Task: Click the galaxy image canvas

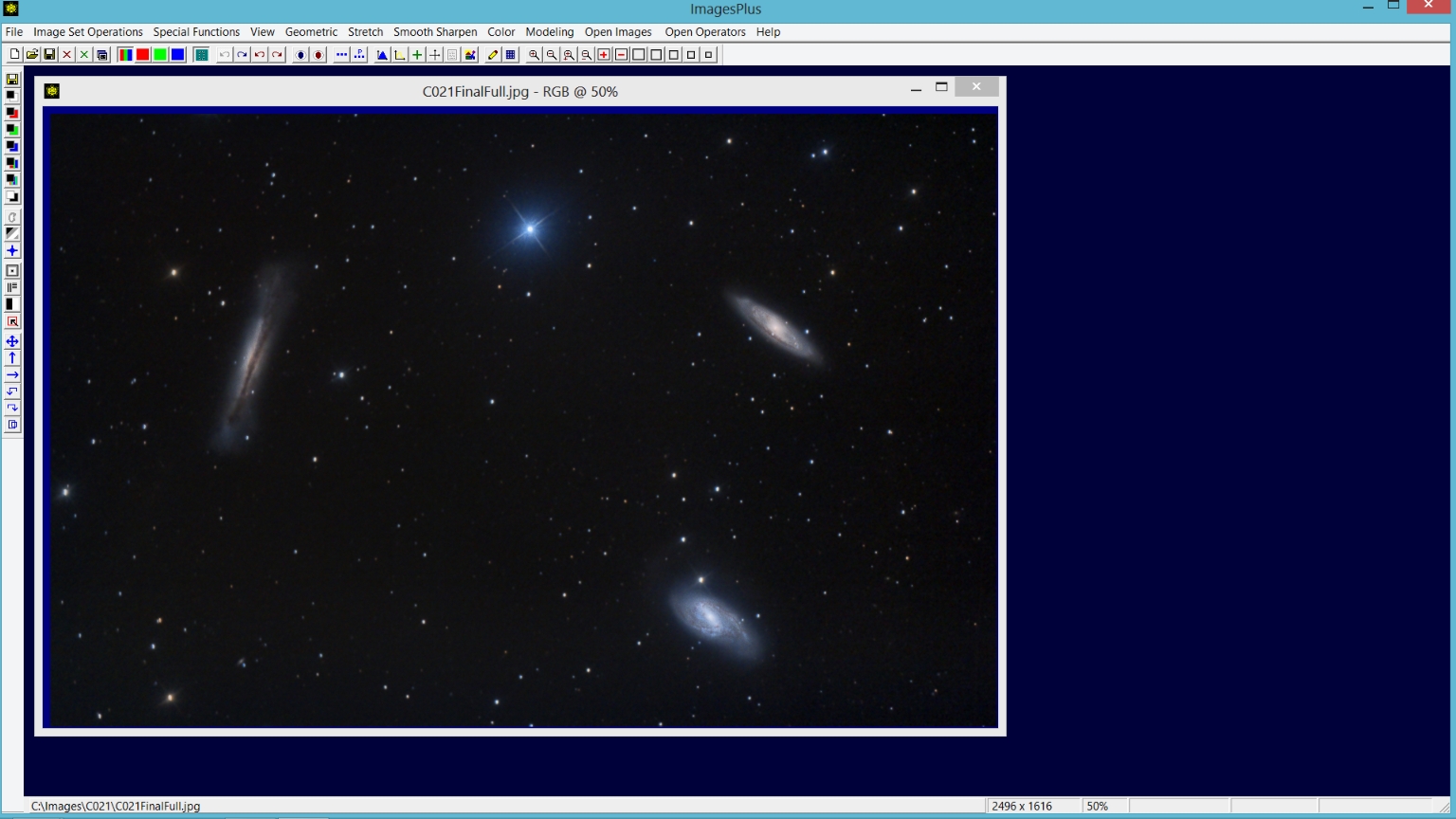Action: click(x=520, y=420)
